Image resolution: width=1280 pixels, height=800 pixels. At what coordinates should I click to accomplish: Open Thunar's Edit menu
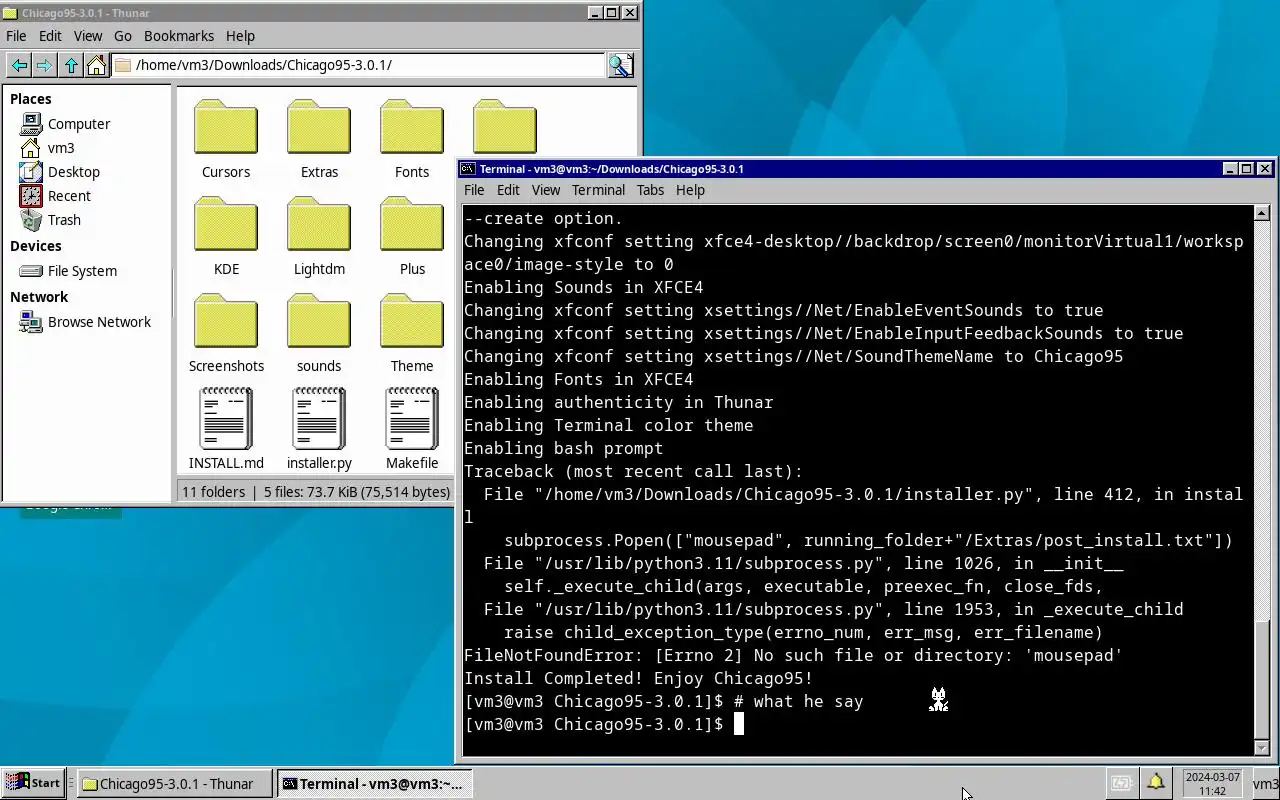(x=50, y=36)
